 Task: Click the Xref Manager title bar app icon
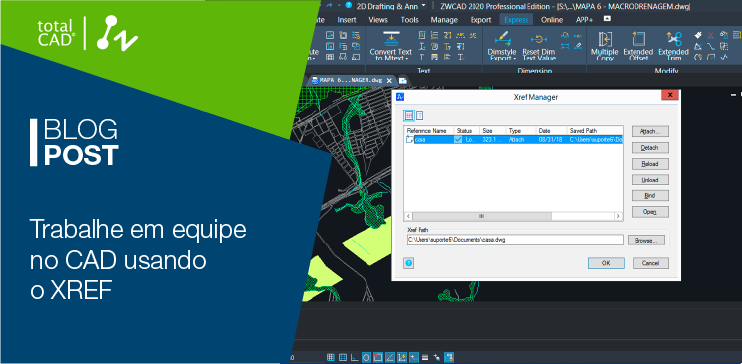coord(400,97)
